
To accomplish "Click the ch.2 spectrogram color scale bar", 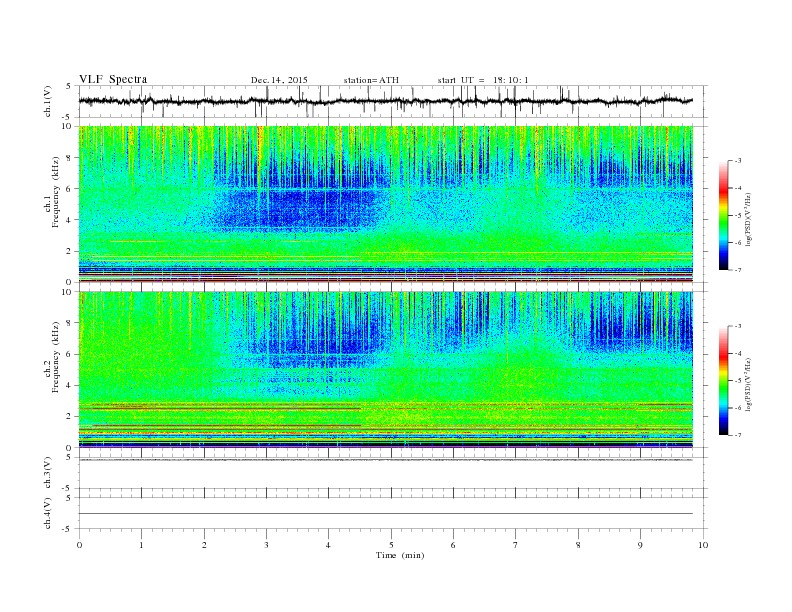I will (723, 380).
